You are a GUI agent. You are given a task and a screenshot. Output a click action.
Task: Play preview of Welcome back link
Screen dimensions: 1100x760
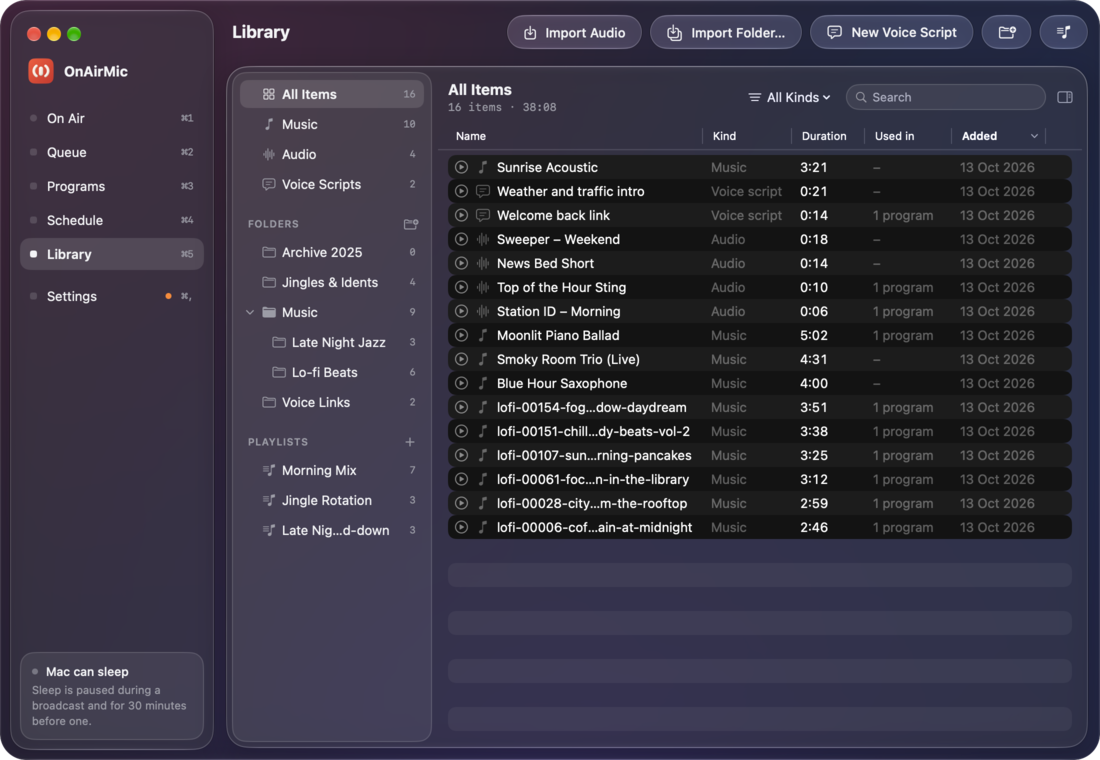[461, 215]
